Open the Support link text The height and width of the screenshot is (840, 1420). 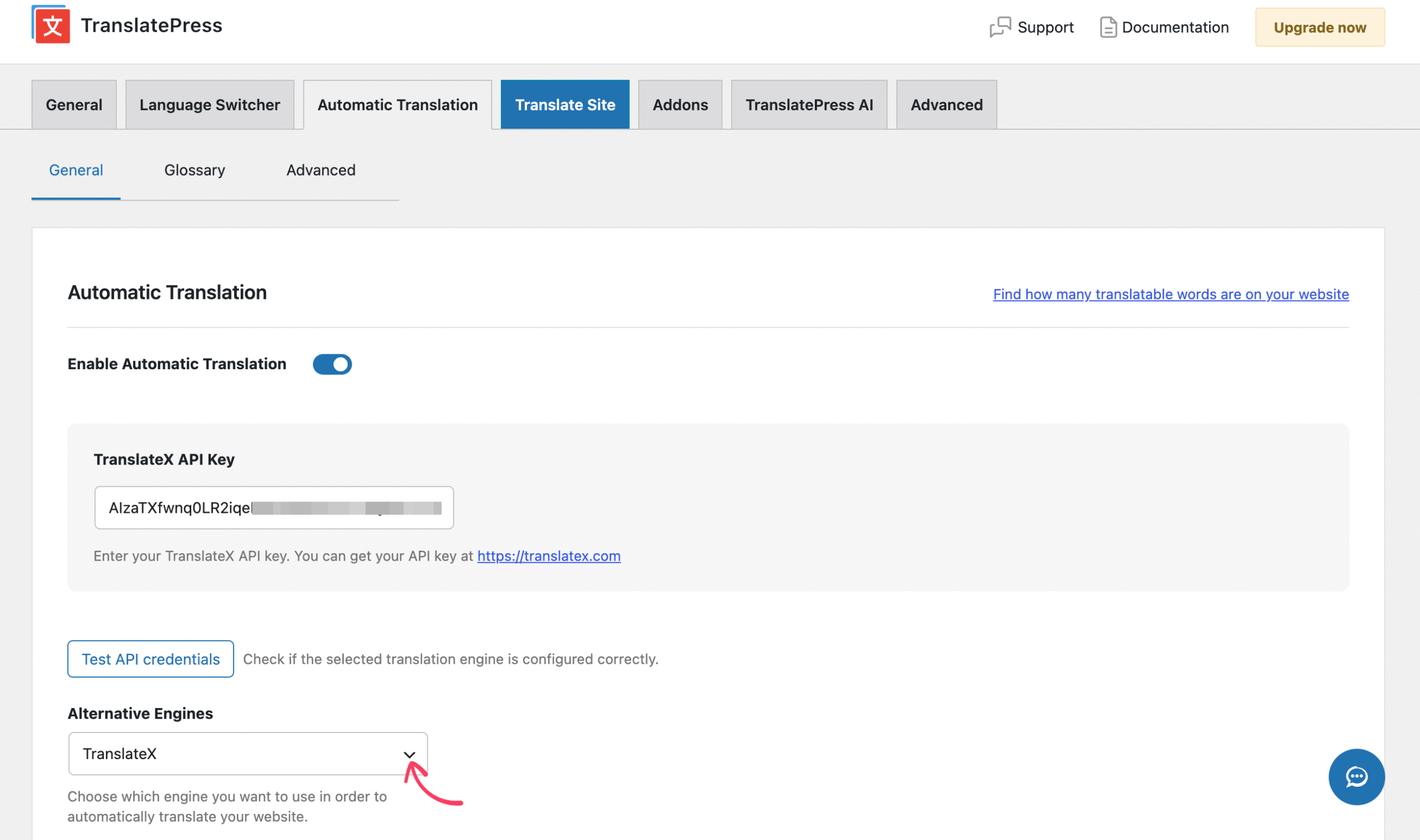click(1045, 27)
